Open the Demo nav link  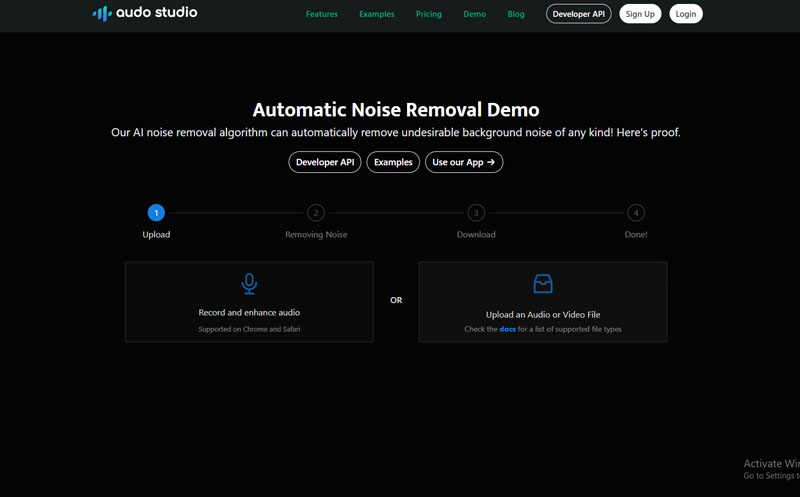pyautogui.click(x=474, y=14)
